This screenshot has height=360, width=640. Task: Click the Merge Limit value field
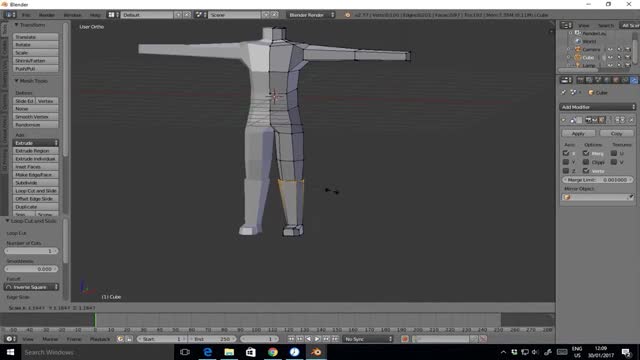(x=598, y=180)
